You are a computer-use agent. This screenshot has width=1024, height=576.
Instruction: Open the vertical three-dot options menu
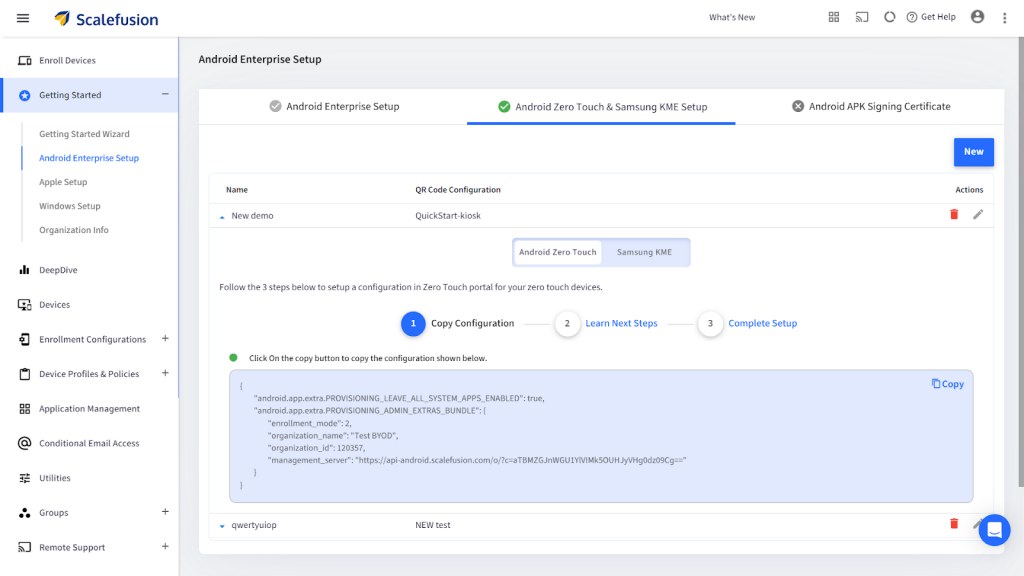click(1004, 18)
